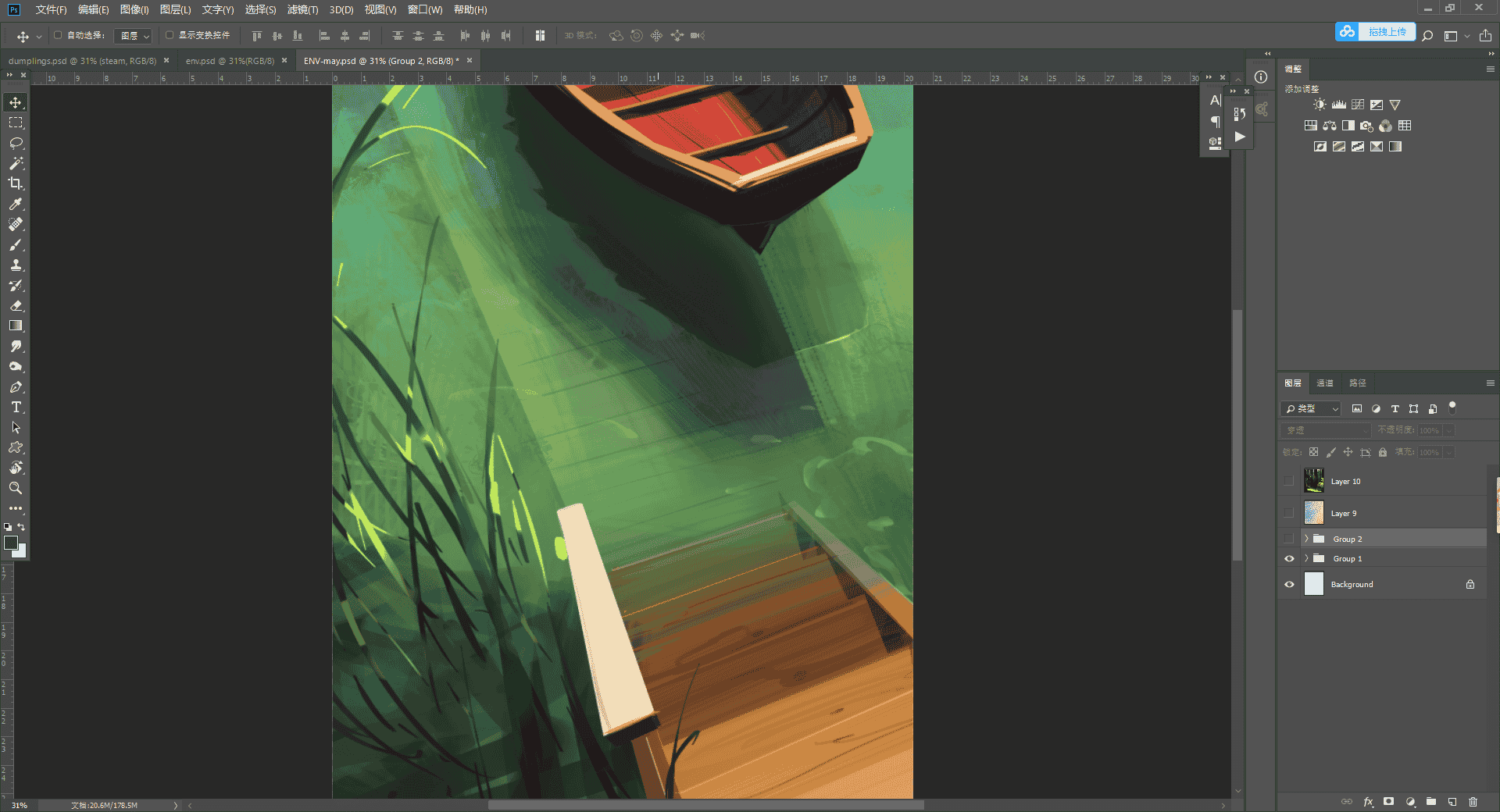
Task: Click the blue cloud upload button
Action: click(1375, 32)
